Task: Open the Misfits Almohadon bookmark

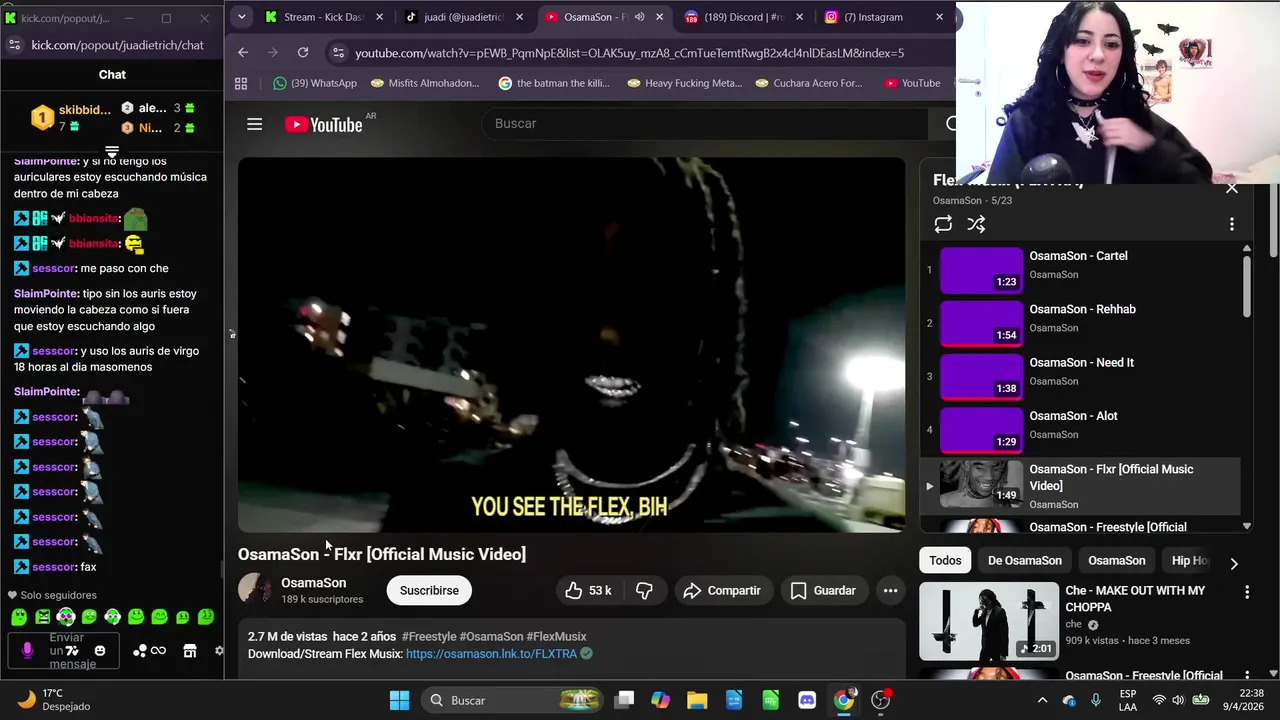Action: (424, 83)
